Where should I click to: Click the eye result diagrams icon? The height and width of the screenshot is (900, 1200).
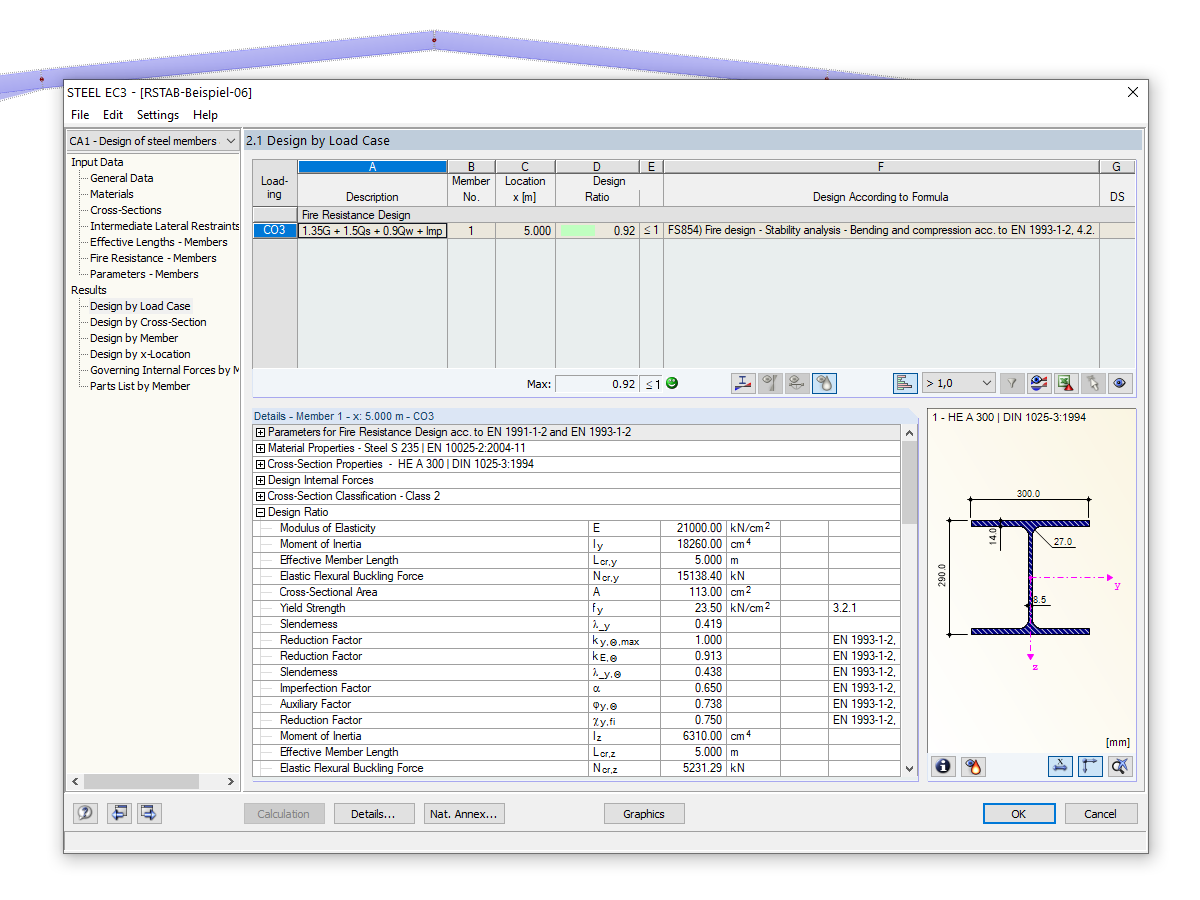point(1039,383)
